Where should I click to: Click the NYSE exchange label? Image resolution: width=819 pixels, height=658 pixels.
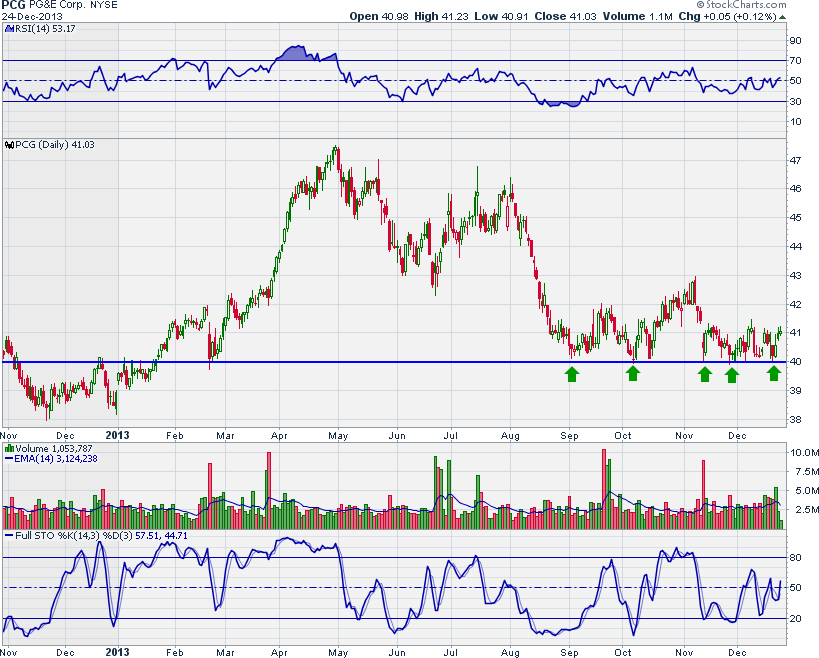pos(103,5)
